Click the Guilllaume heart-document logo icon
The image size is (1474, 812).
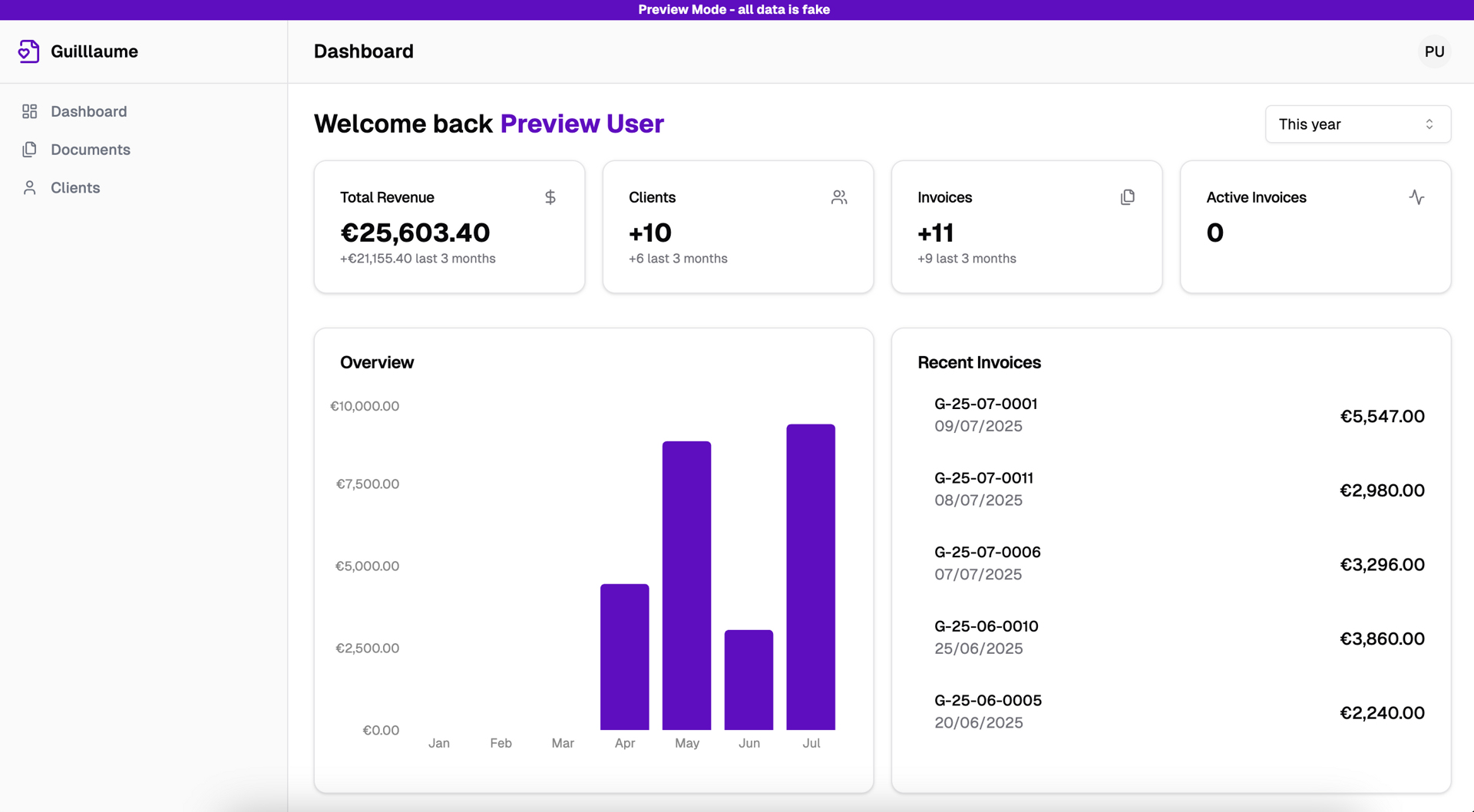tap(28, 51)
